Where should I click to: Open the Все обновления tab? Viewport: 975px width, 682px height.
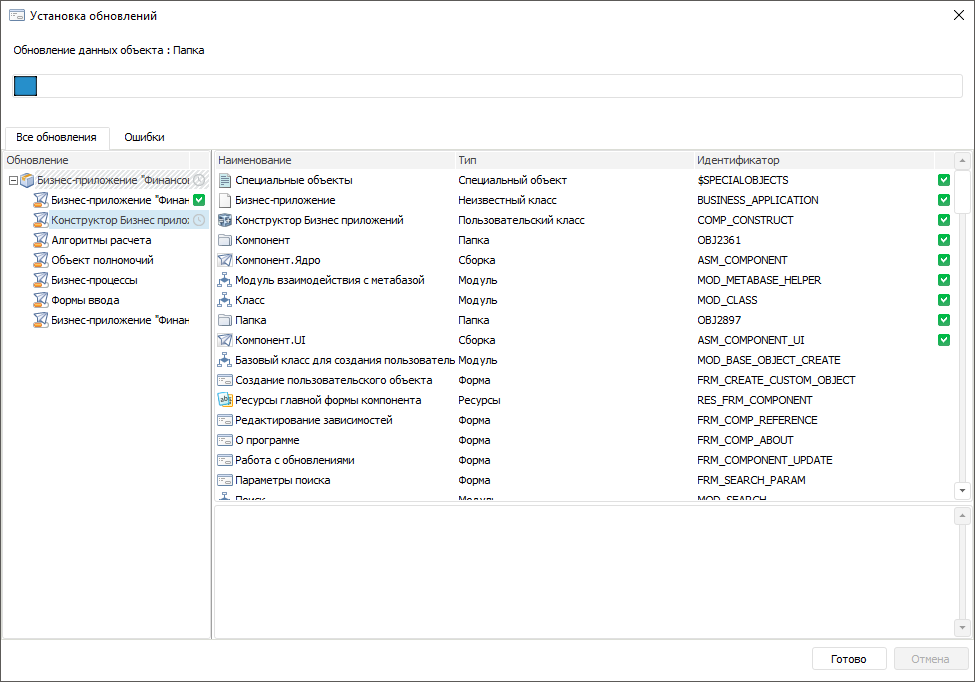pos(56,137)
